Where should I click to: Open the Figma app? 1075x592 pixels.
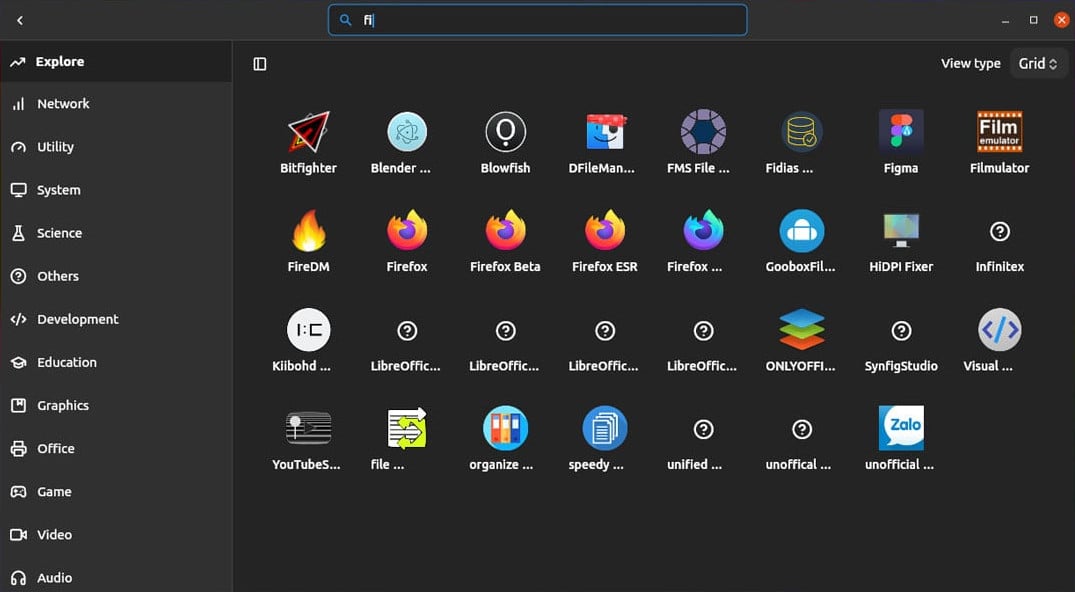coord(901,132)
